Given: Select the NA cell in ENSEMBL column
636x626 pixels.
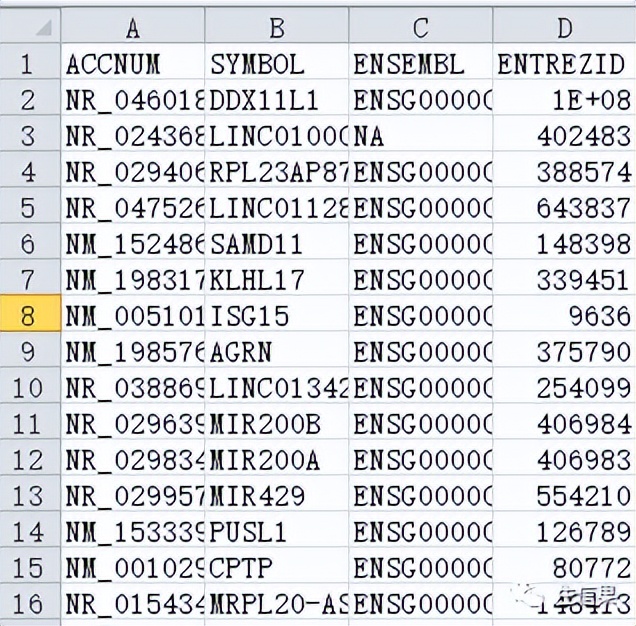Looking at the screenshot, I should (421, 133).
